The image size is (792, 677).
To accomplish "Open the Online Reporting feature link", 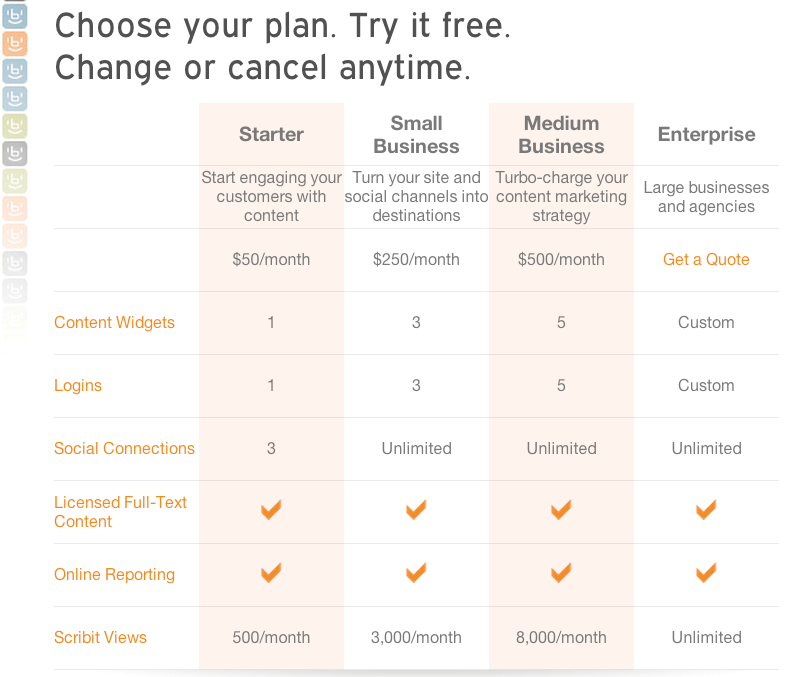I will pos(114,574).
